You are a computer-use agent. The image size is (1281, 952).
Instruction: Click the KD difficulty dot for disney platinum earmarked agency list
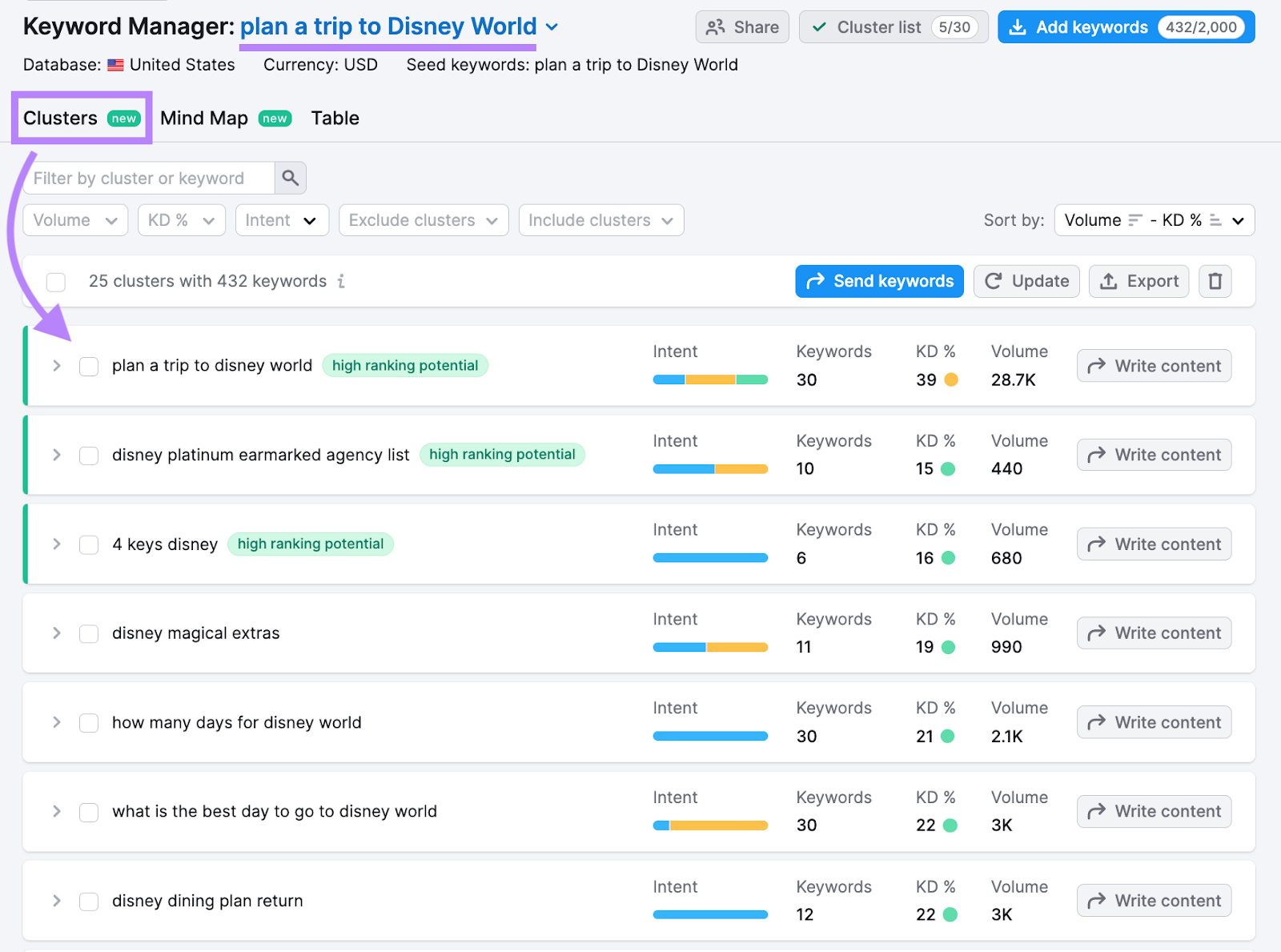click(x=948, y=469)
